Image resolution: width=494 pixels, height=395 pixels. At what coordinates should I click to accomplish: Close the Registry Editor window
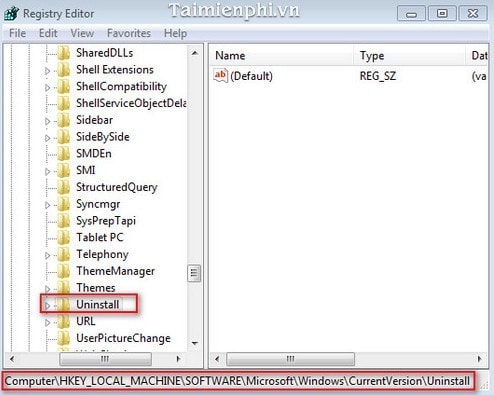coord(473,14)
